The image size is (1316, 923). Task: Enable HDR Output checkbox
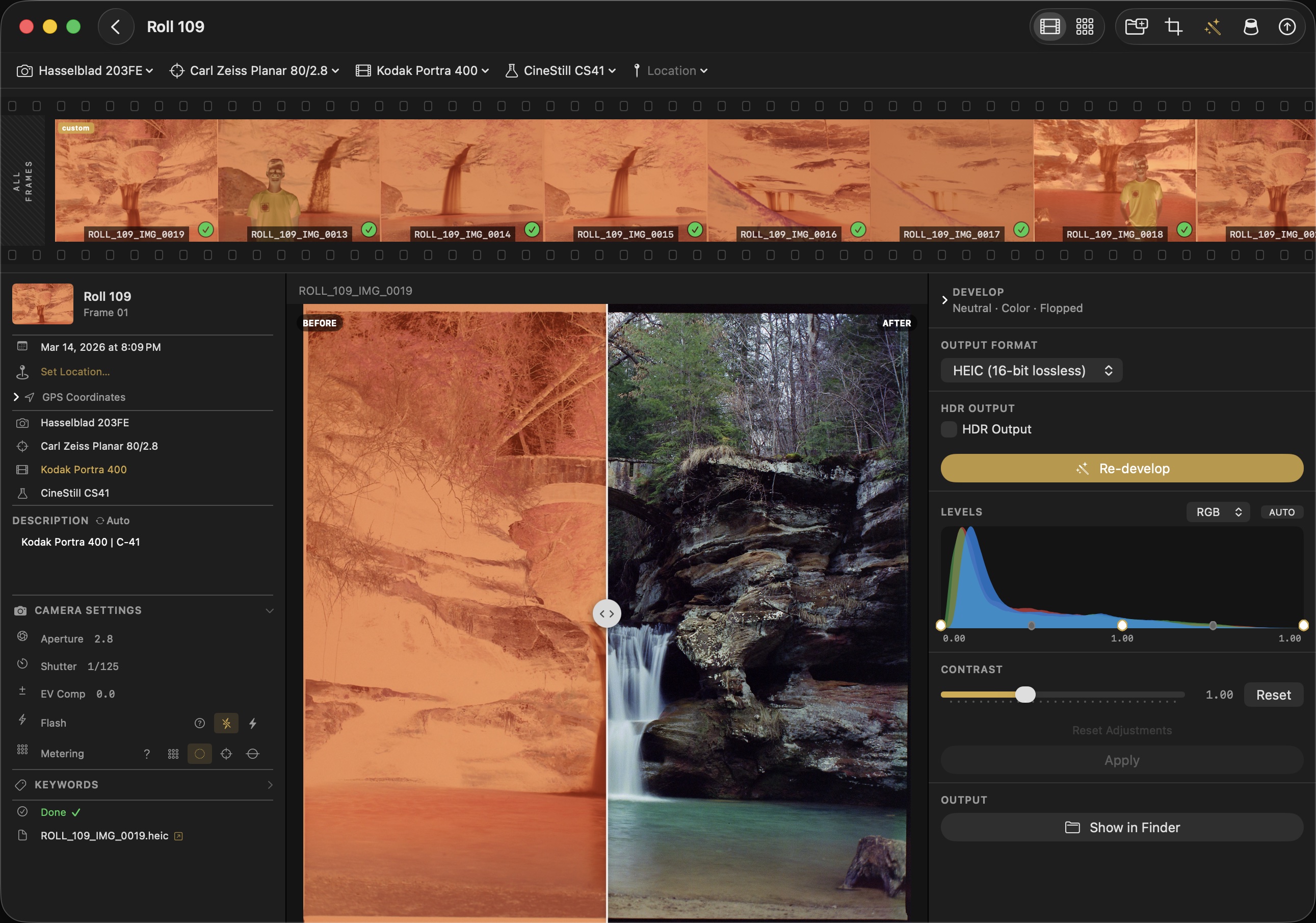(x=949, y=429)
